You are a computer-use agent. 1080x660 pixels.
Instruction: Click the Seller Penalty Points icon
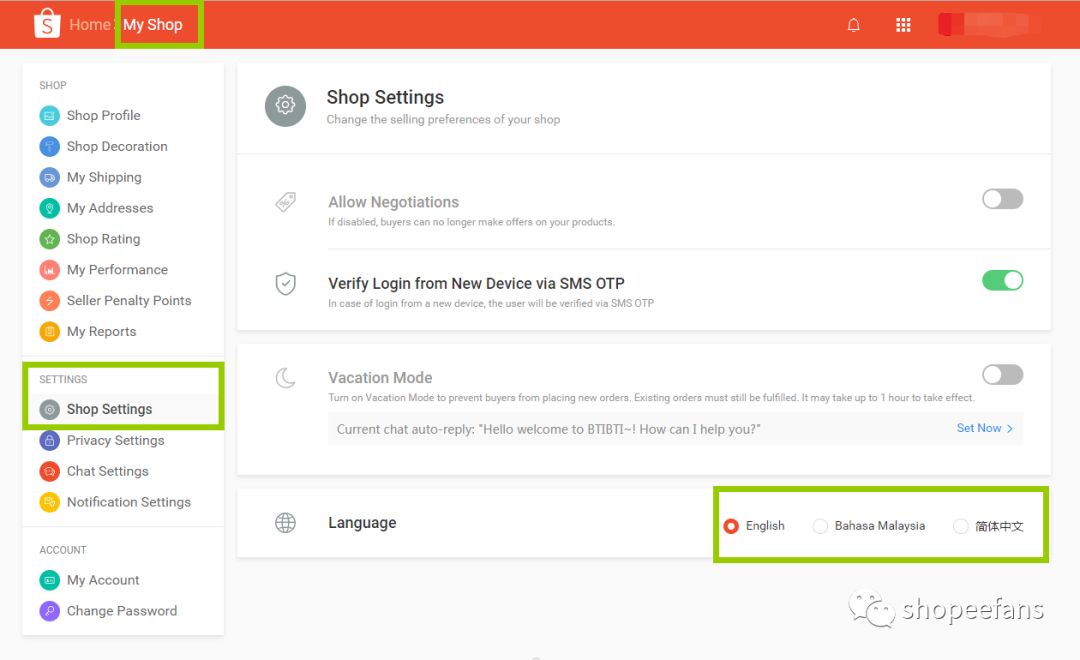(x=50, y=301)
